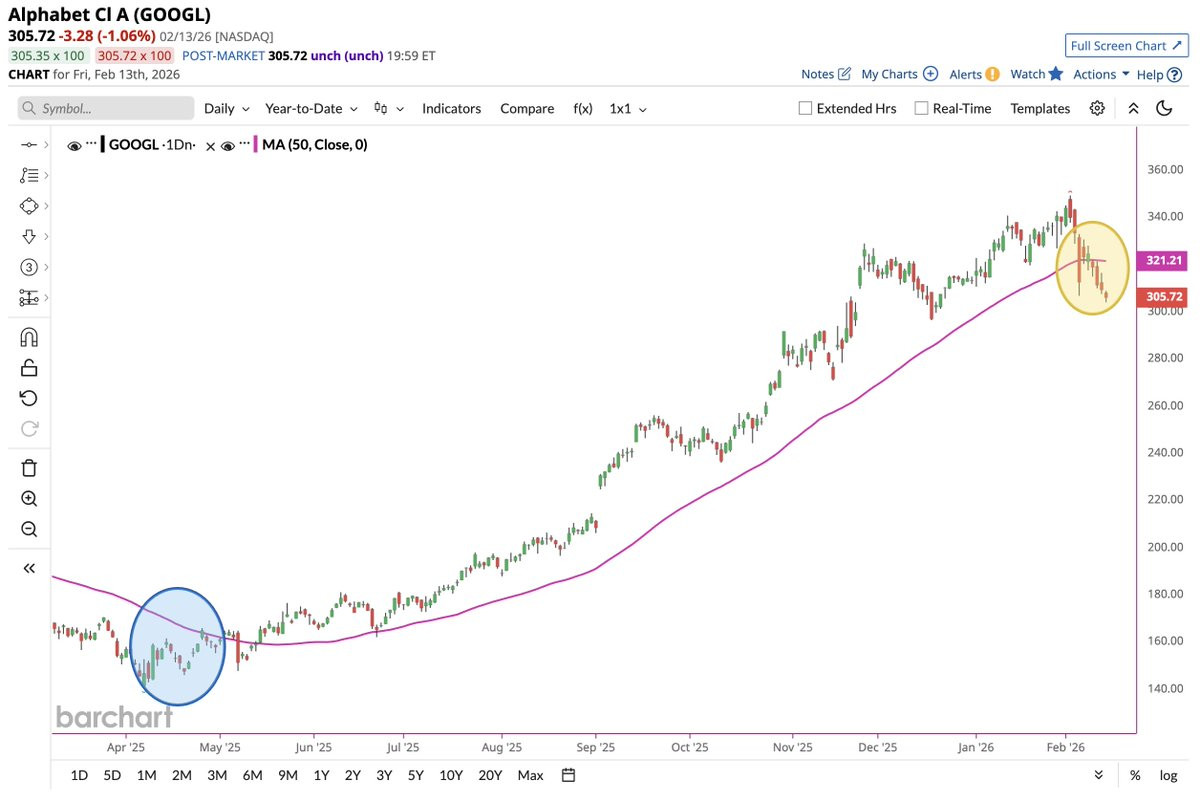
Task: Hide the GOOGL price series eye
Action: (74, 146)
